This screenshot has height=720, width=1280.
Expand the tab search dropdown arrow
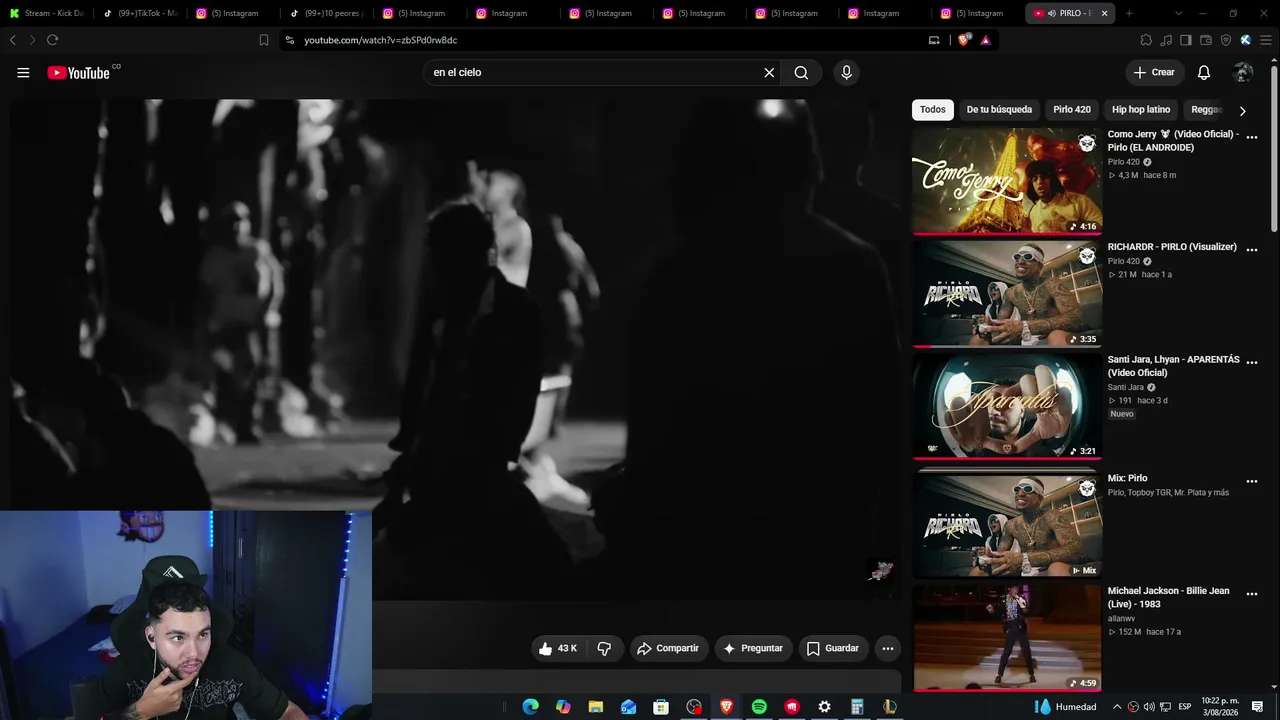(1178, 13)
